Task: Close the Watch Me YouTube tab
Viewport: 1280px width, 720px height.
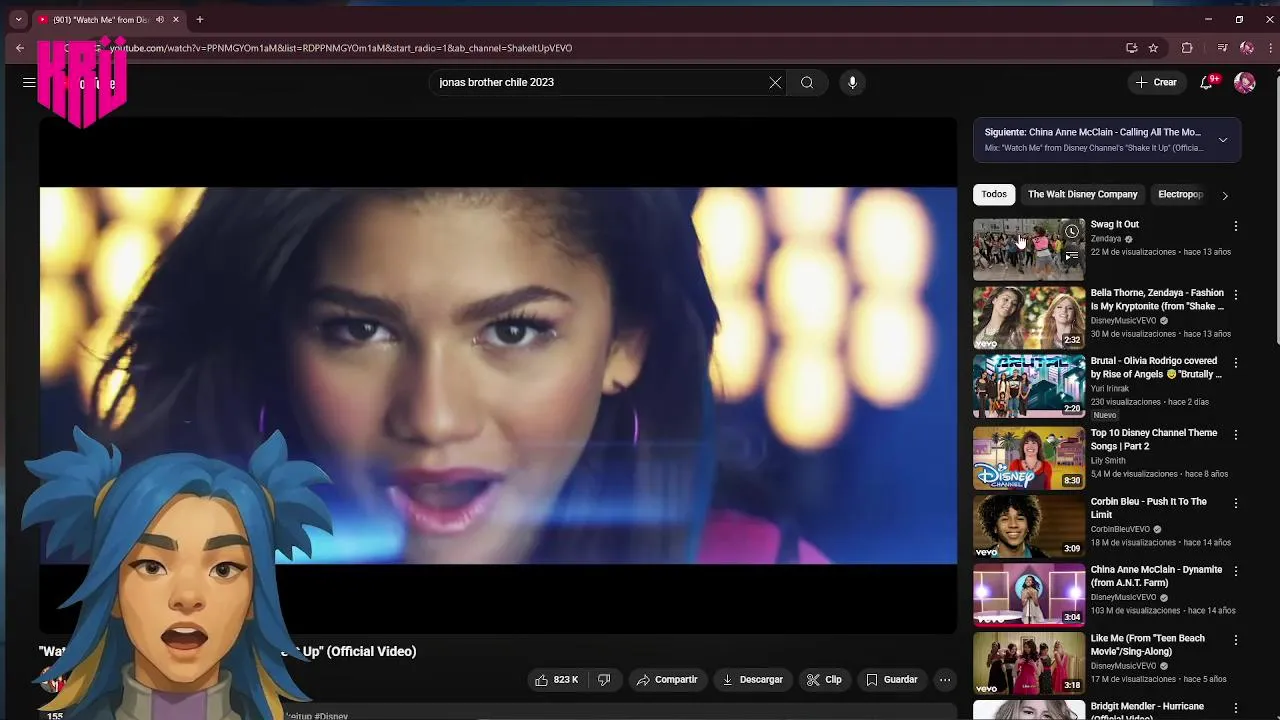Action: [x=176, y=19]
